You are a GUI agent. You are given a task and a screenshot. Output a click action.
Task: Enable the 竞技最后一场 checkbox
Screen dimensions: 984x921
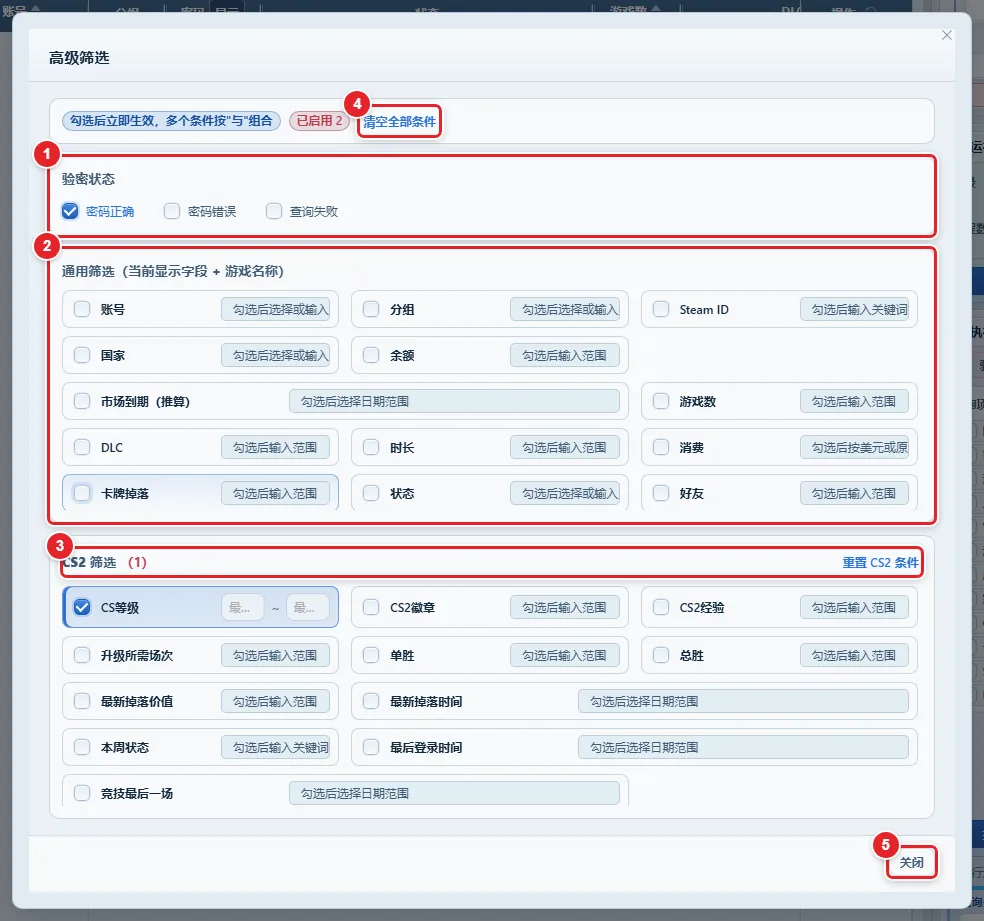click(82, 793)
